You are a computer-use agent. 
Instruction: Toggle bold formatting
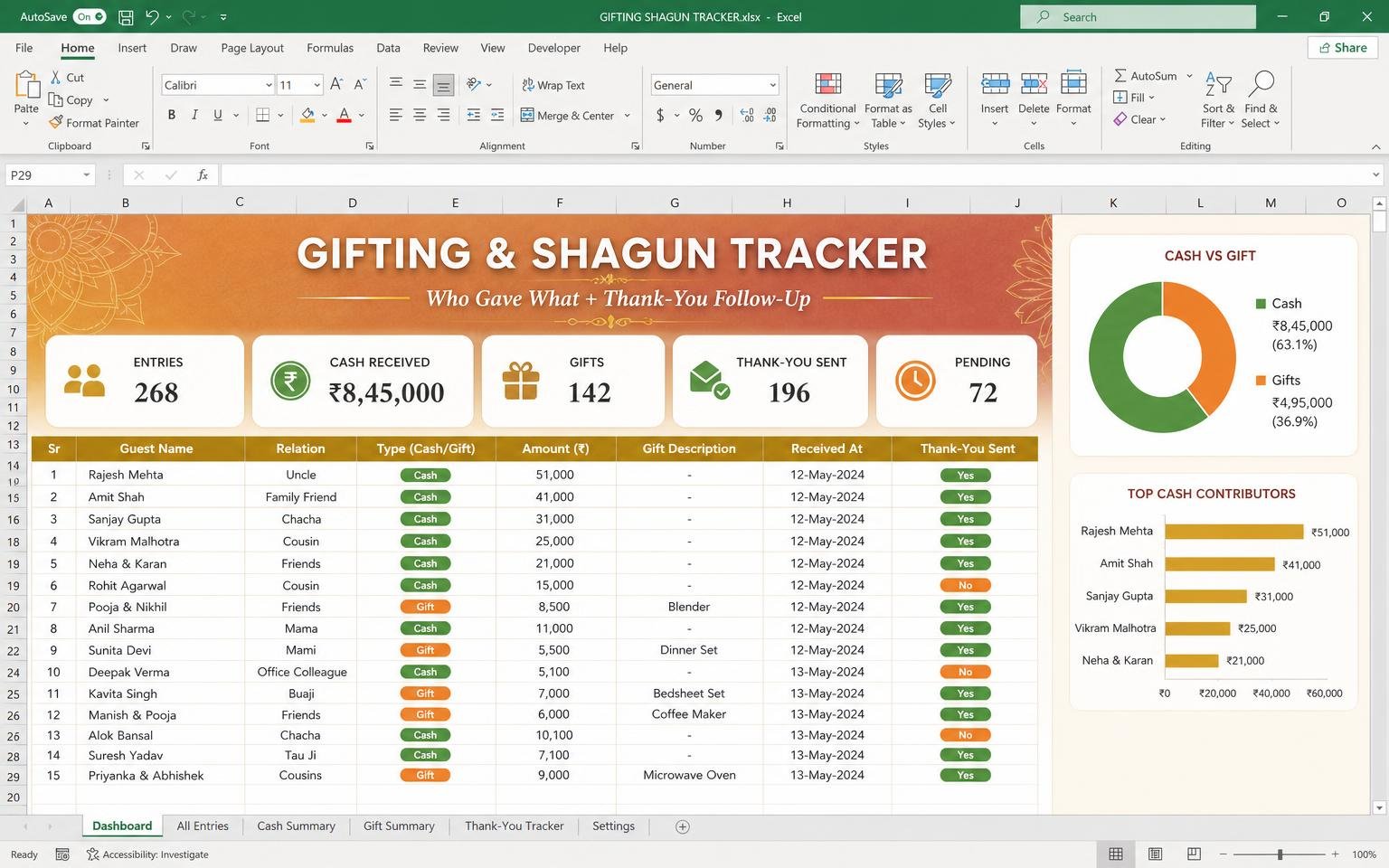coord(171,115)
